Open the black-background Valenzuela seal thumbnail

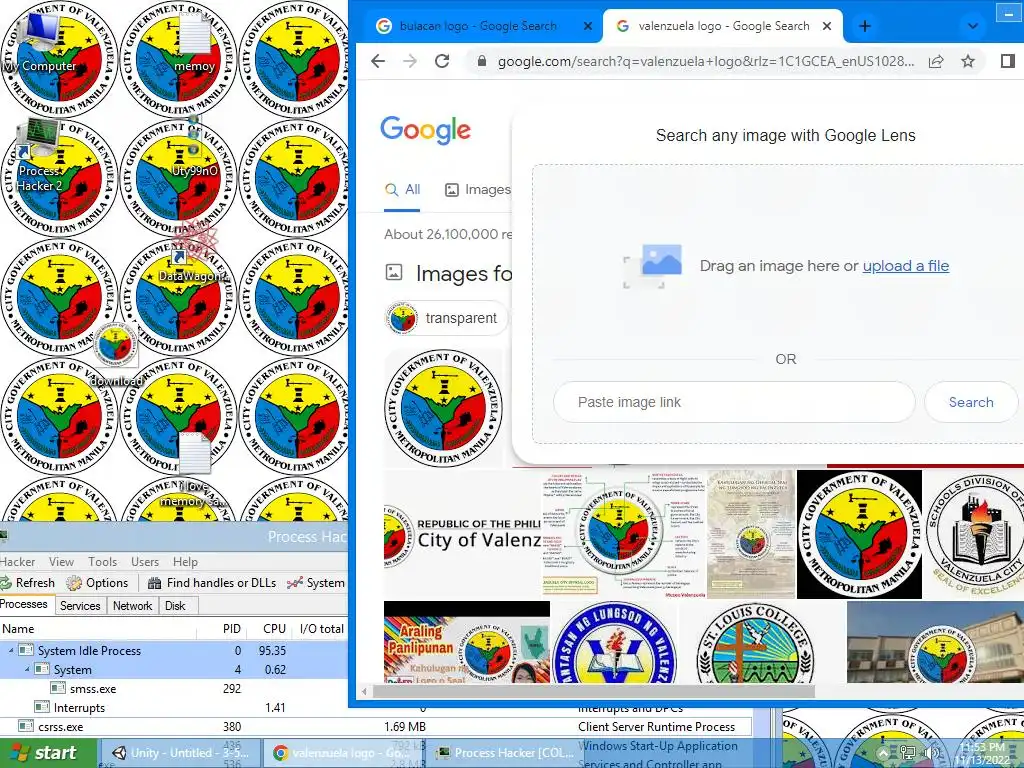859,534
